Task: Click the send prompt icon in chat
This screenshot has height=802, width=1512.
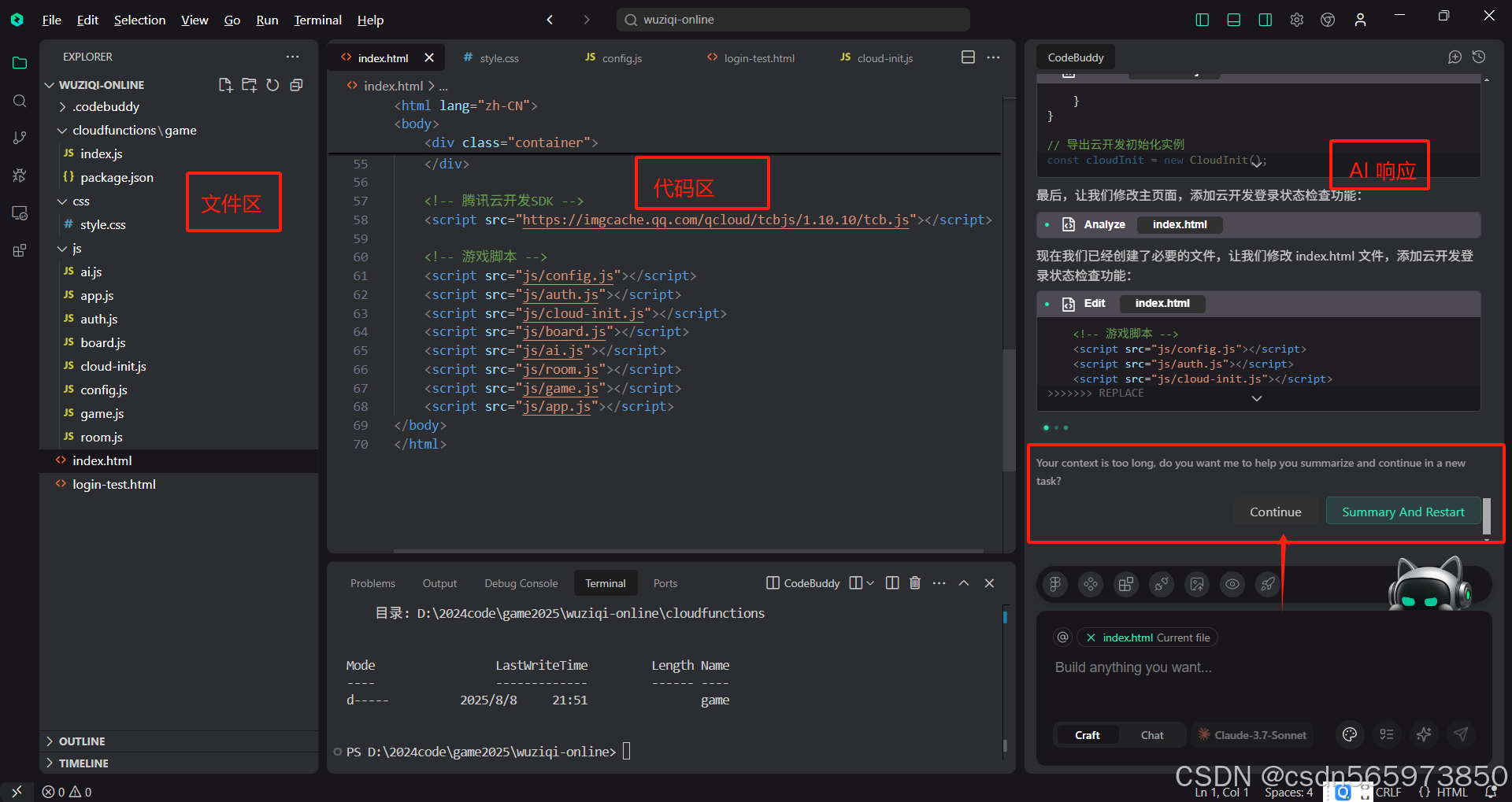Action: (x=1461, y=734)
